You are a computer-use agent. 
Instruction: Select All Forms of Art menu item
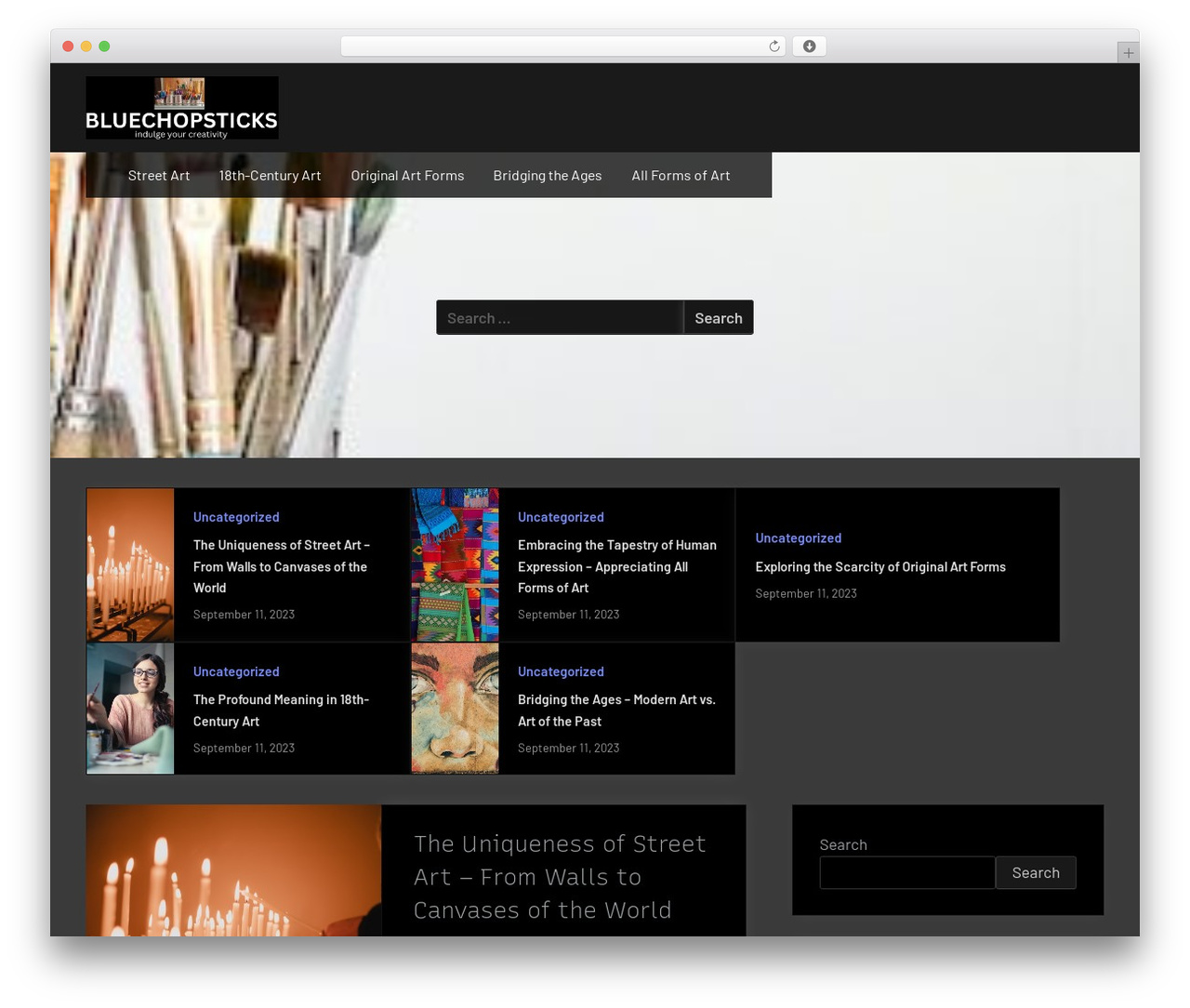pos(681,176)
